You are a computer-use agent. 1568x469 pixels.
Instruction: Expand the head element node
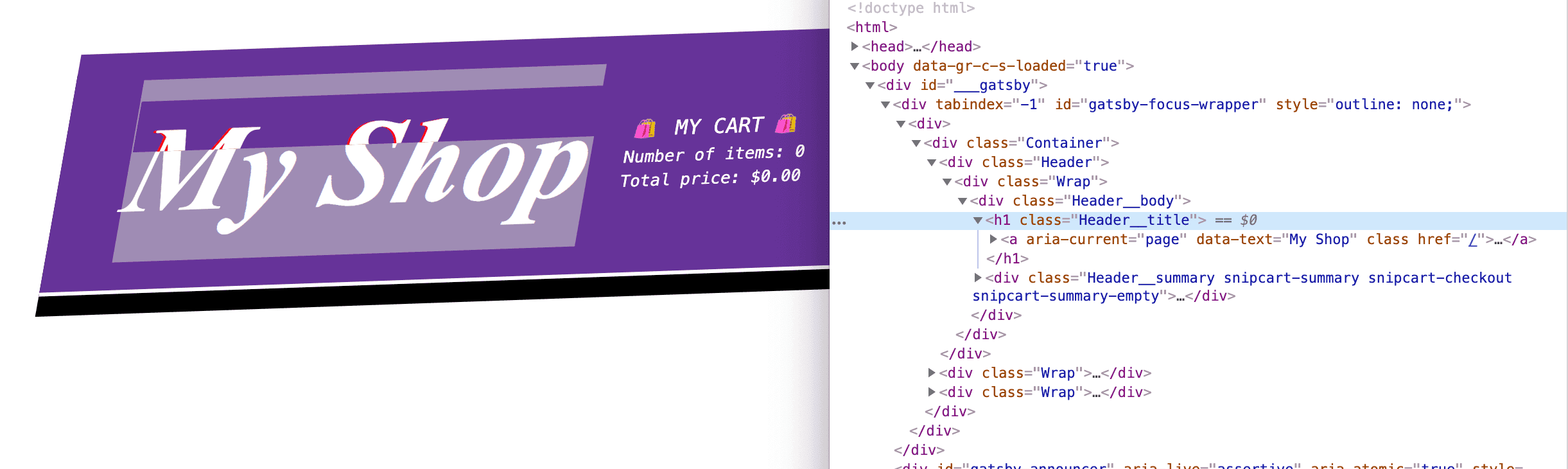(x=855, y=46)
